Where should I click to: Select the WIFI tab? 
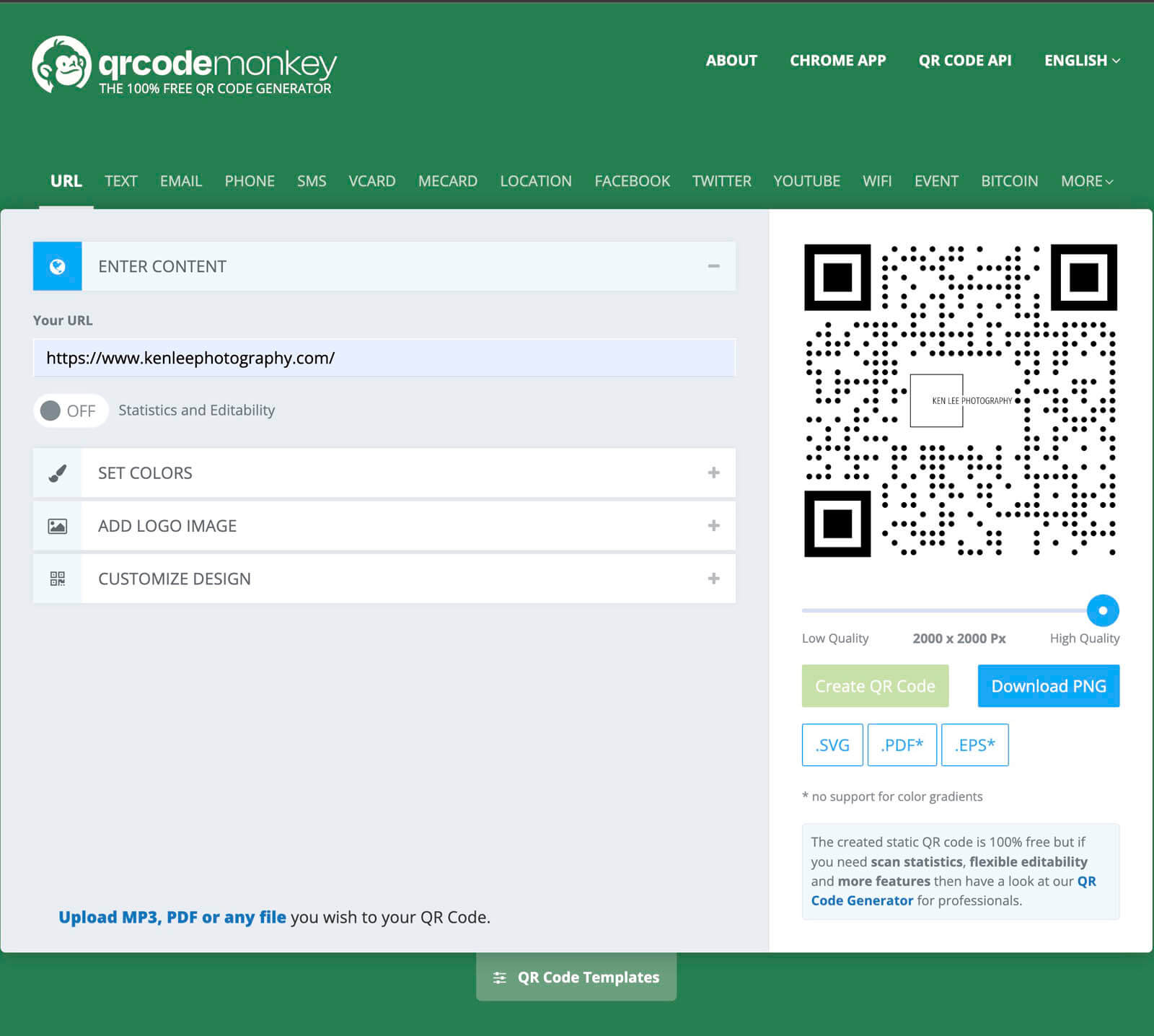tap(877, 181)
